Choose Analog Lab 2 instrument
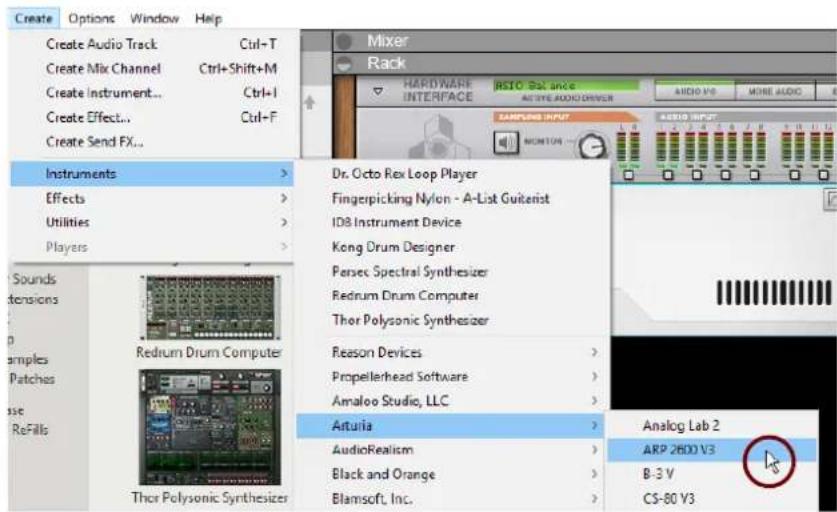 712,426
